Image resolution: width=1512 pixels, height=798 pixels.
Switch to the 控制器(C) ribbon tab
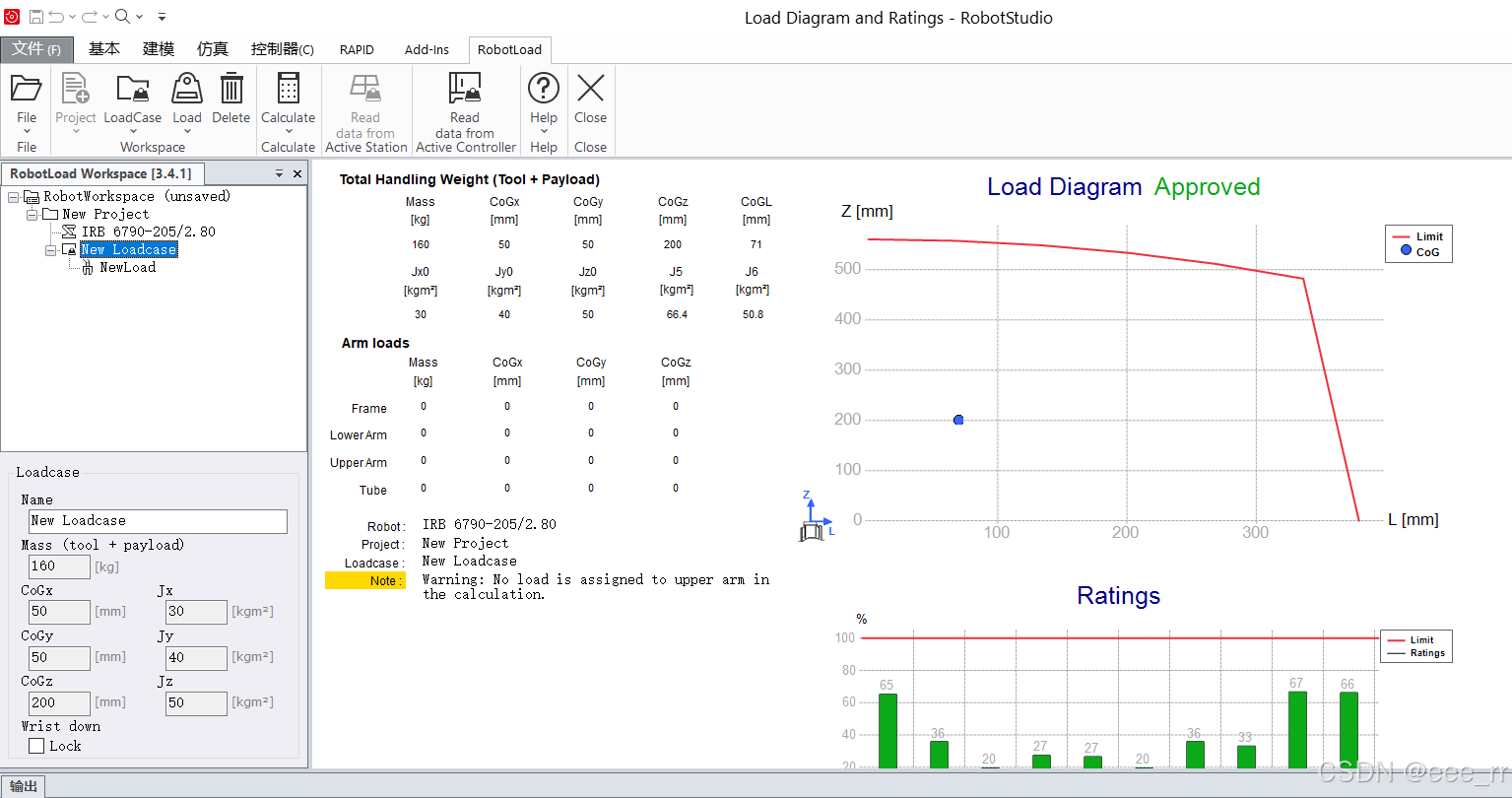click(x=283, y=49)
